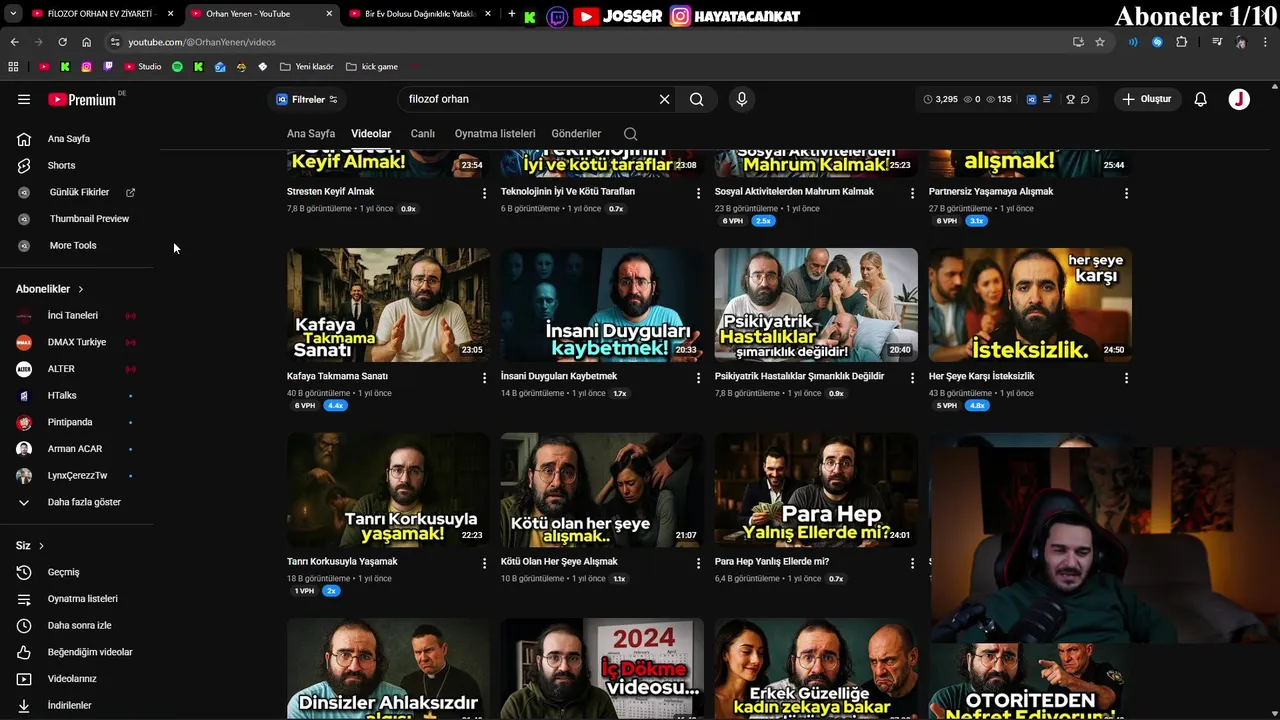This screenshot has height=720, width=1280.
Task: Open Chrome apps grid icon
Action: pos(13,67)
